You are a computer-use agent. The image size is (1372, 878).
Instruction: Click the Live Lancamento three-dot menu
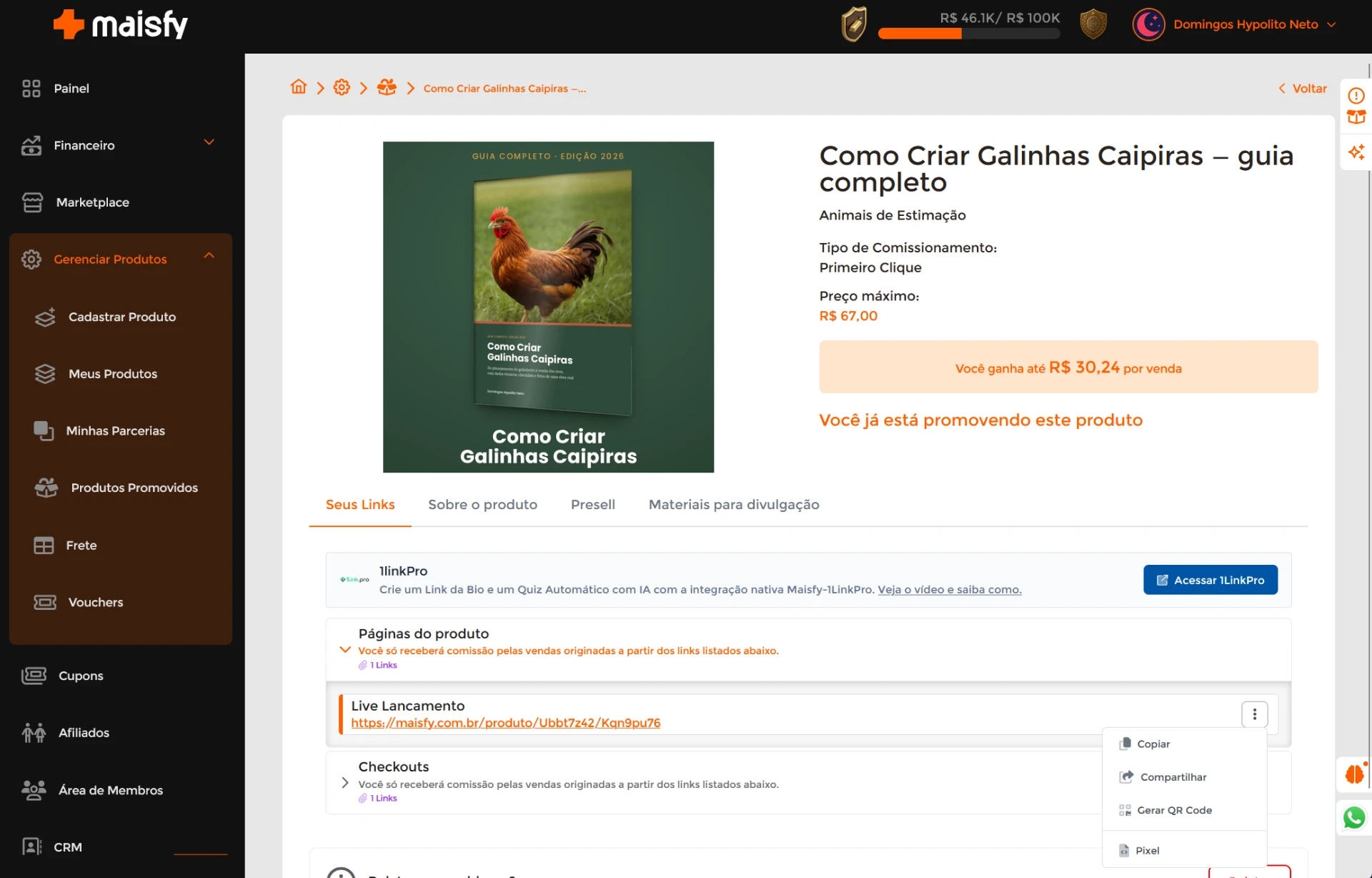point(1254,714)
